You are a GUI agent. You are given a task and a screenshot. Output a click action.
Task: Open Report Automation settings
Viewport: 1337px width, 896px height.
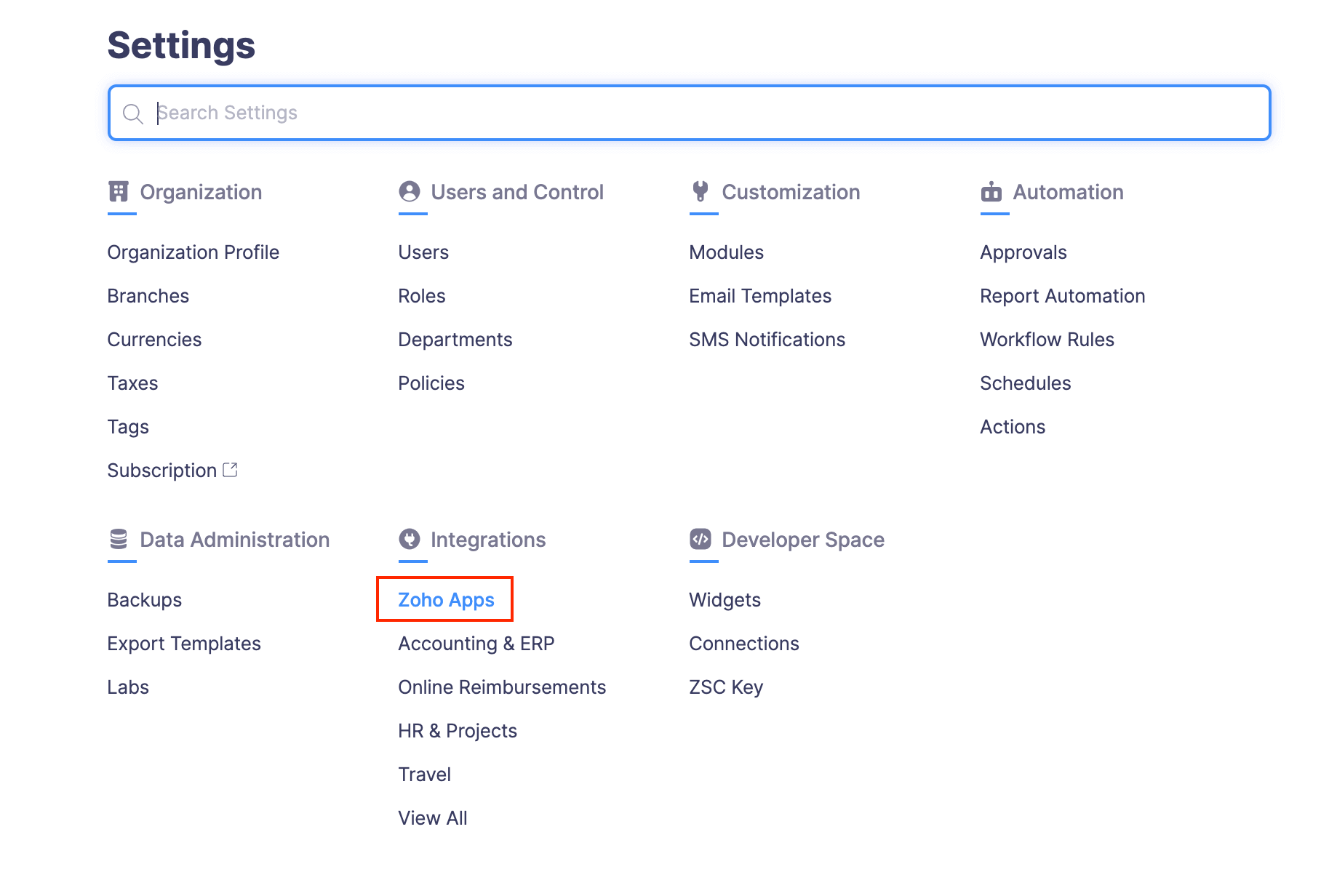point(1062,296)
